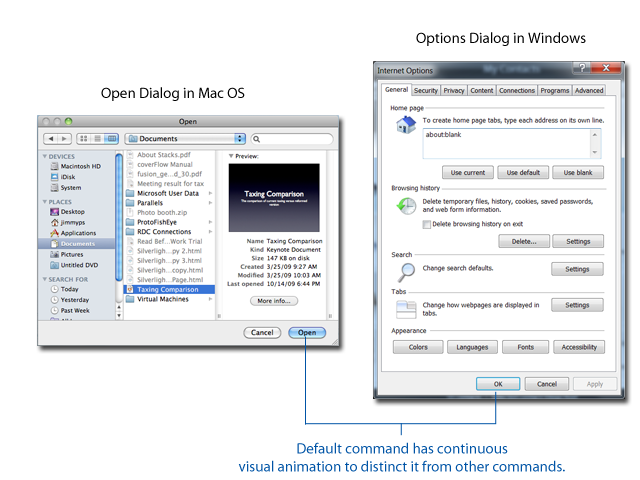Viewport: 640px width, 480px height.
Task: Select About Stacks.pdf file
Action: click(x=164, y=155)
